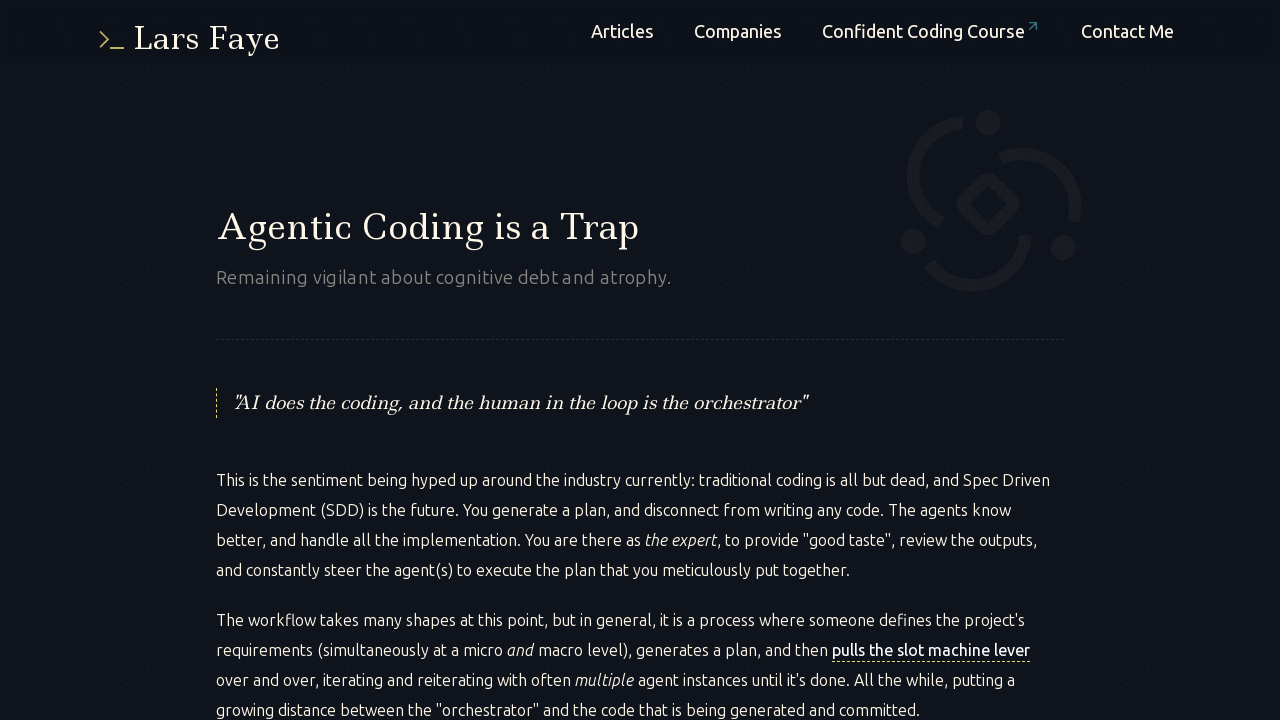Open the Articles menu item
The height and width of the screenshot is (720, 1280).
[x=622, y=31]
